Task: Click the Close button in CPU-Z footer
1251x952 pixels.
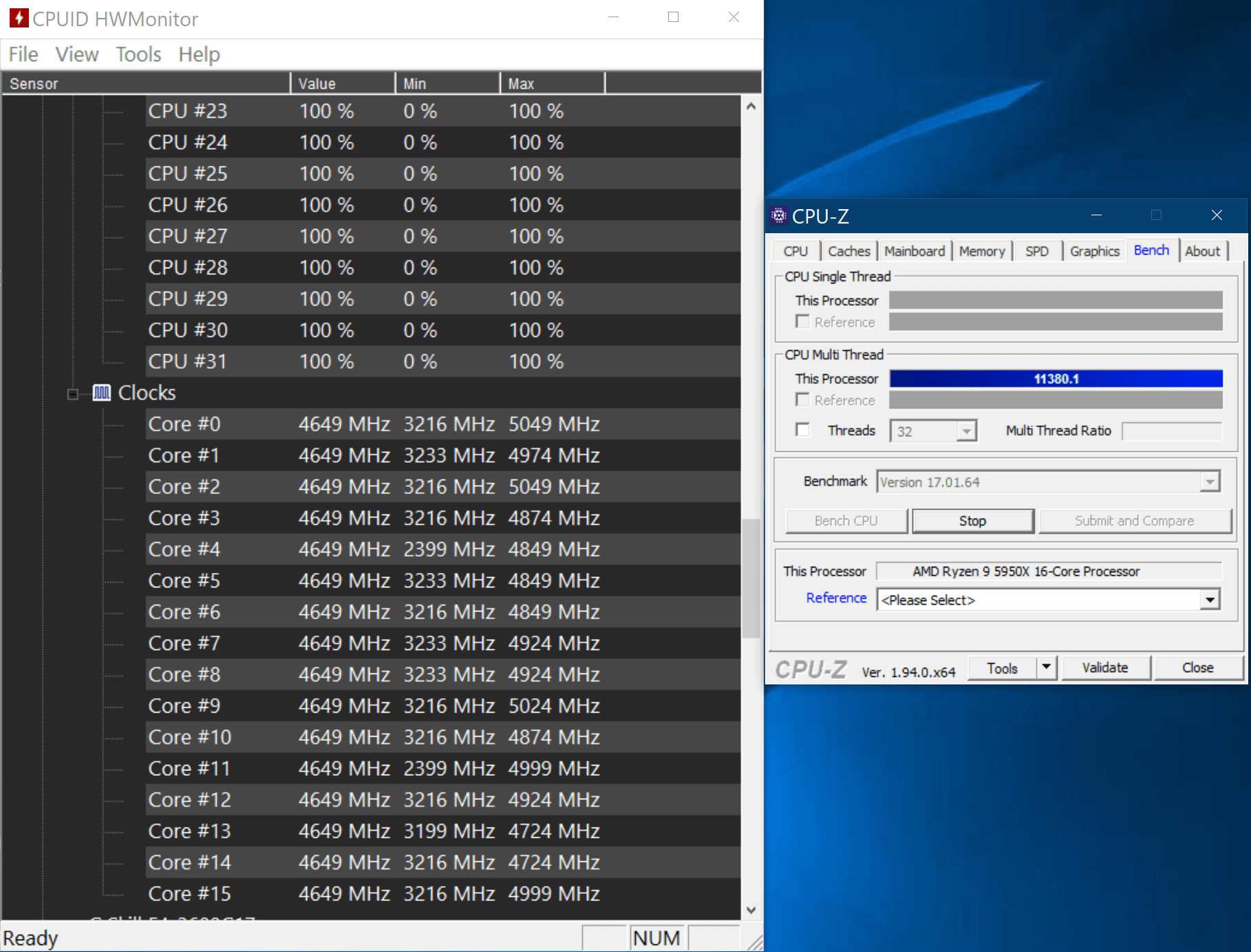Action: tap(1197, 668)
